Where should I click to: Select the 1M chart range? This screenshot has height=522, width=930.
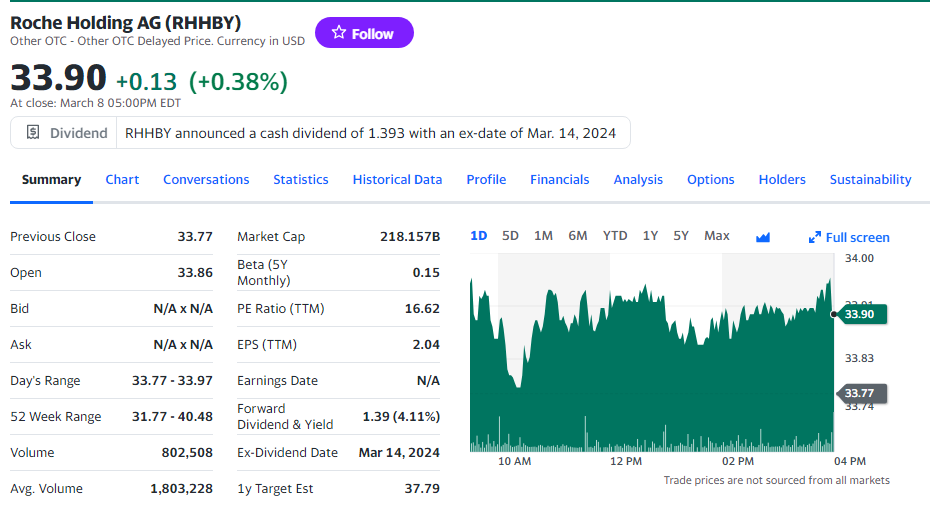543,236
